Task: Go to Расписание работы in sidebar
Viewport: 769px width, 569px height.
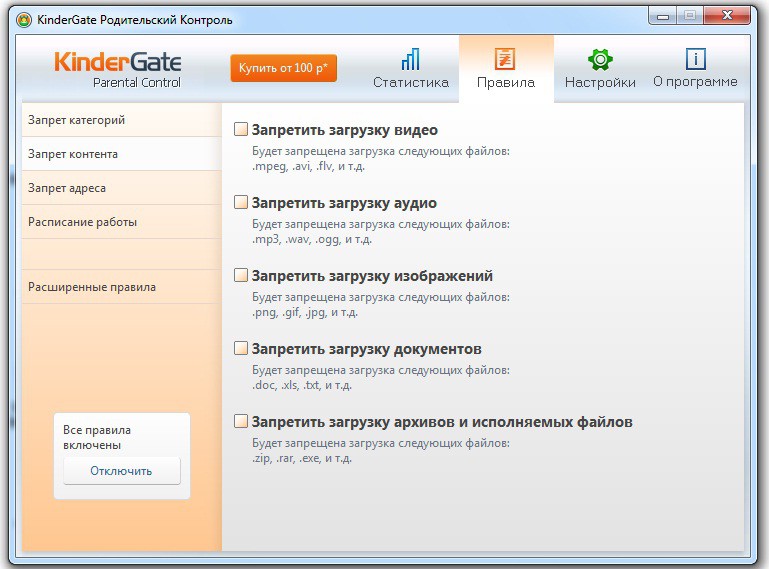Action: tap(83, 222)
